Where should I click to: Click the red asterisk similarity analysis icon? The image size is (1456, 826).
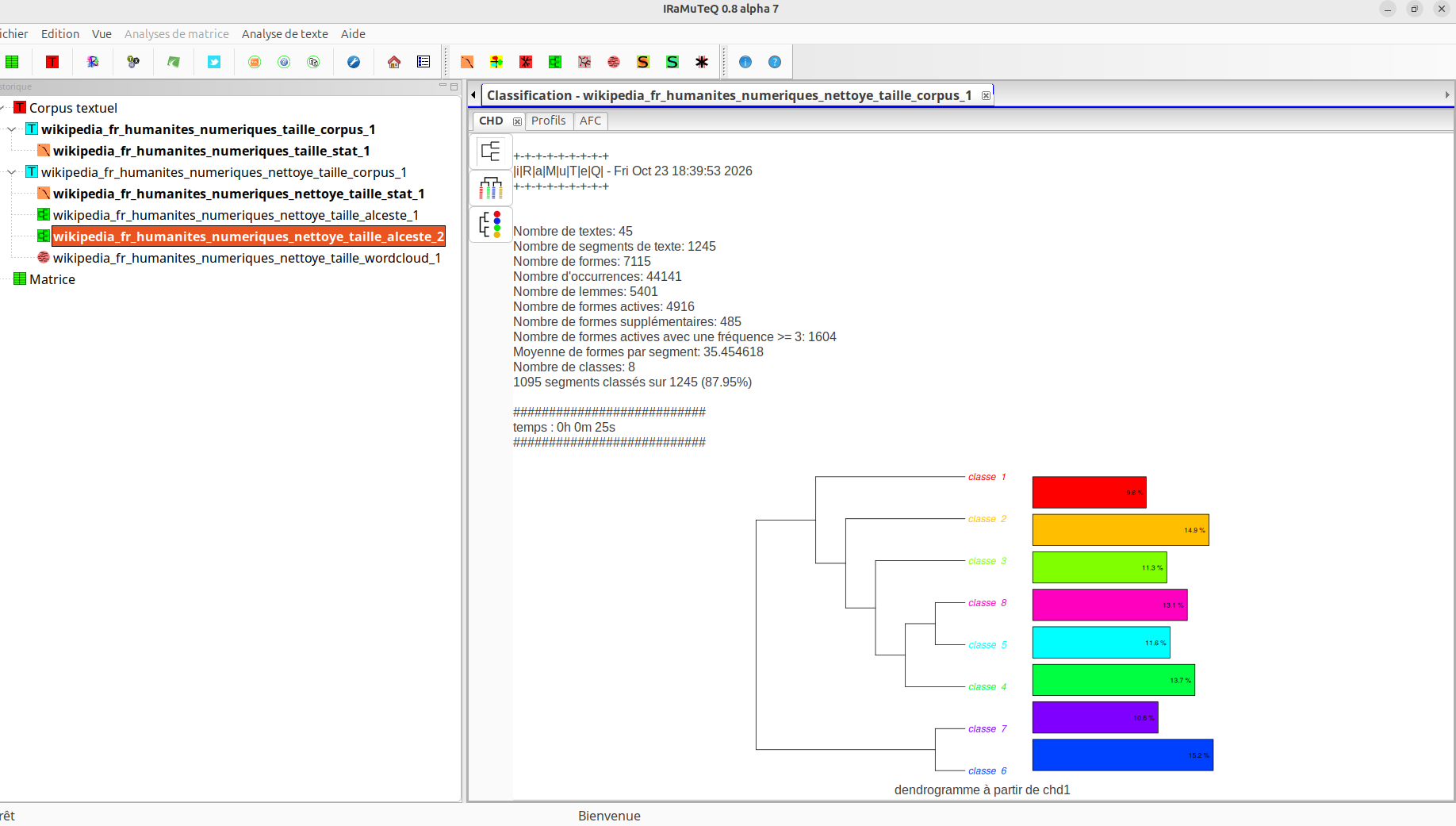point(526,62)
